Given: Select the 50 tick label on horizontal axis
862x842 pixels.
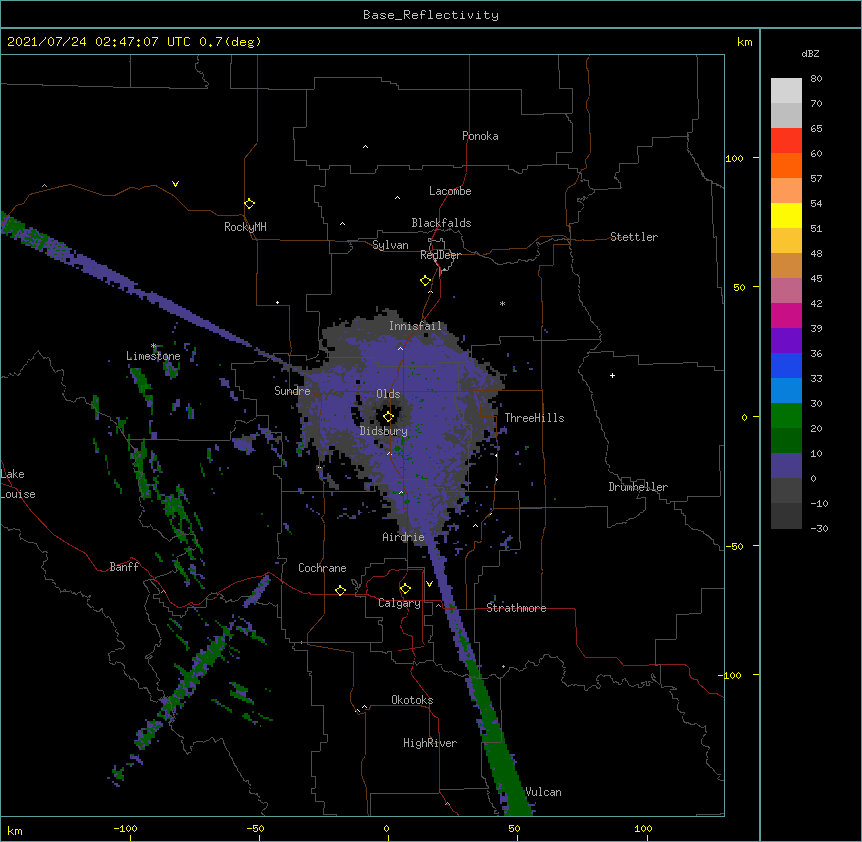Looking at the screenshot, I should (514, 828).
